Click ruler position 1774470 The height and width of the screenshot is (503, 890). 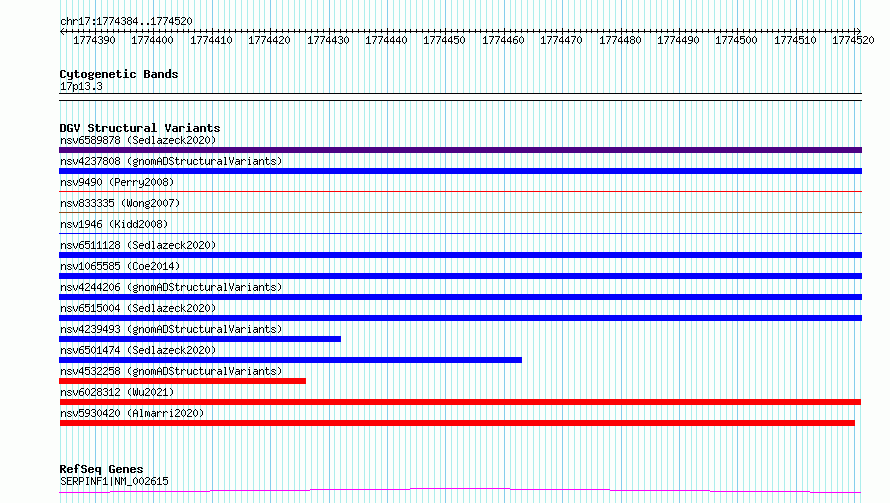[x=561, y=40]
